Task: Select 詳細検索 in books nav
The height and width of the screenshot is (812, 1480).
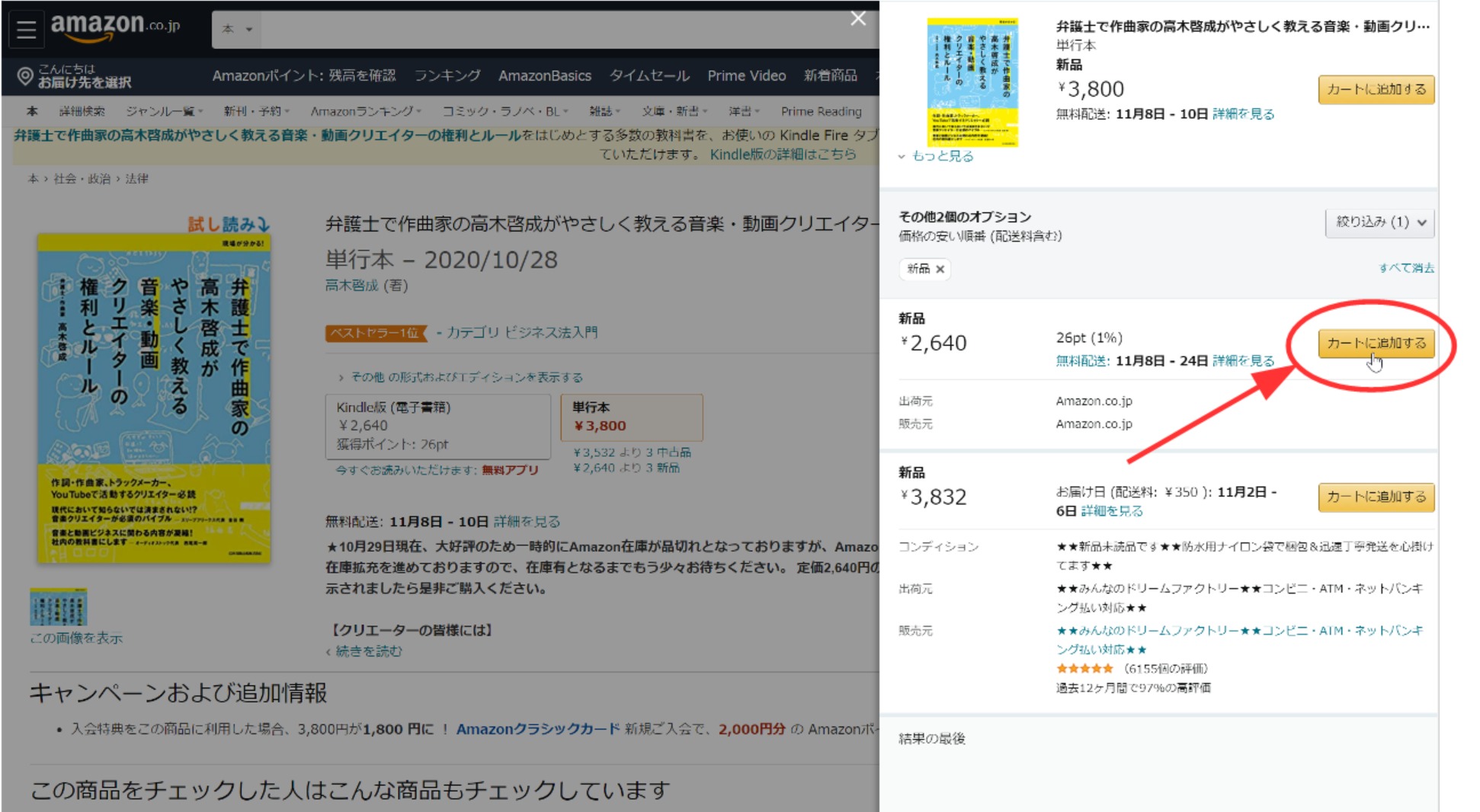Action: point(82,111)
